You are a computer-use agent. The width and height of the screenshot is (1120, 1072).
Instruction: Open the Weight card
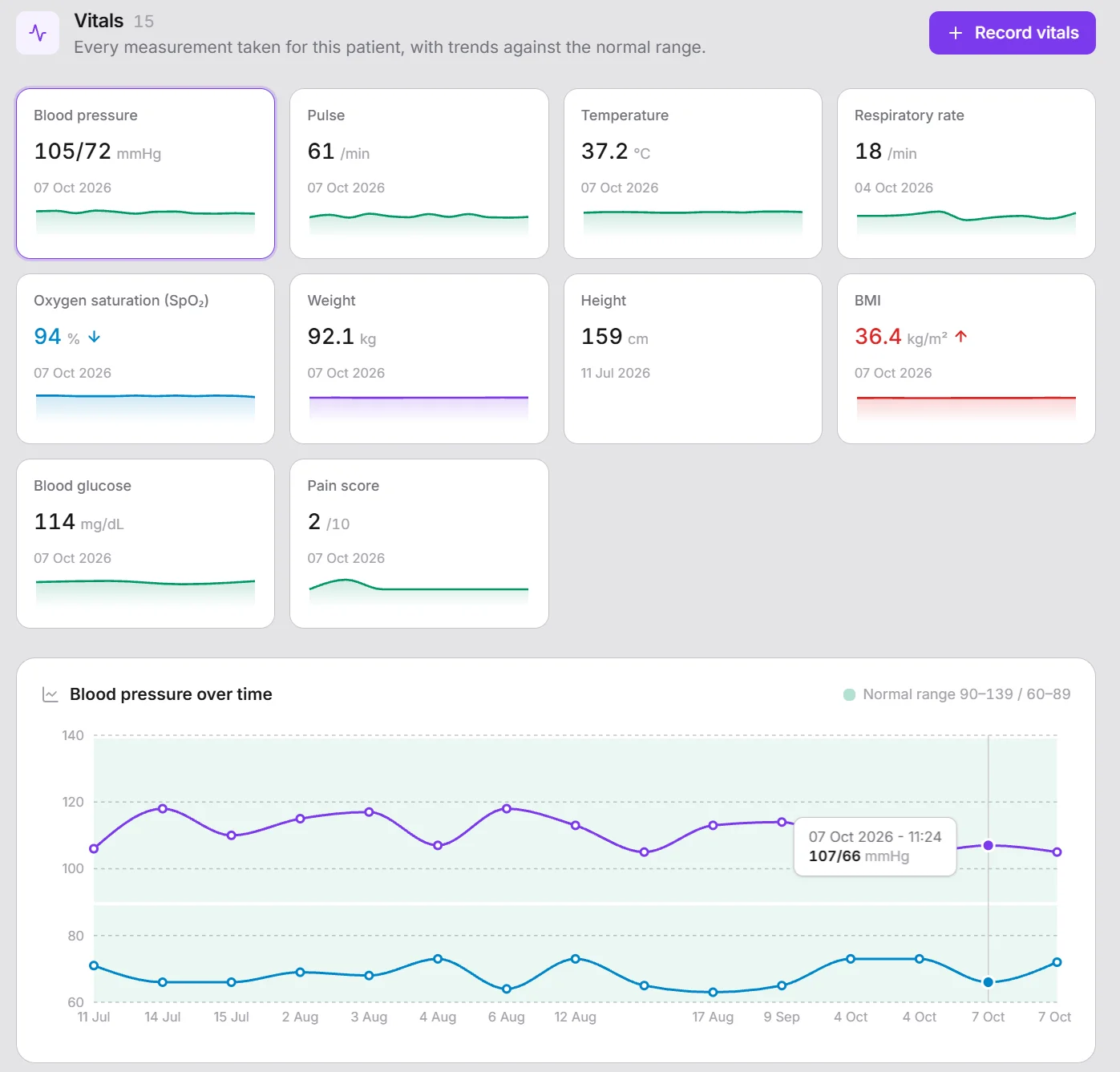click(x=419, y=358)
